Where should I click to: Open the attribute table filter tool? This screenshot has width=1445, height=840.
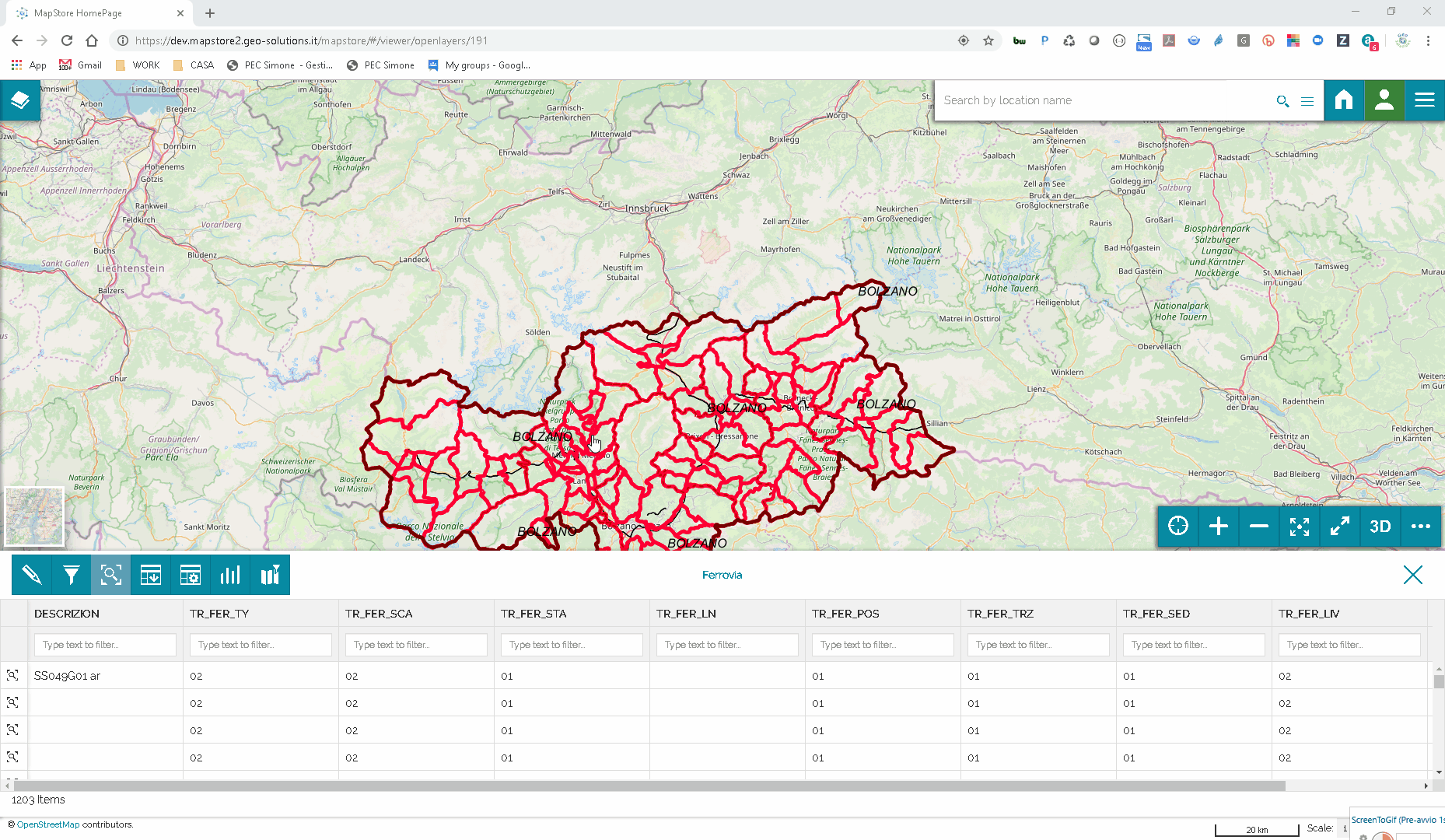pyautogui.click(x=72, y=575)
